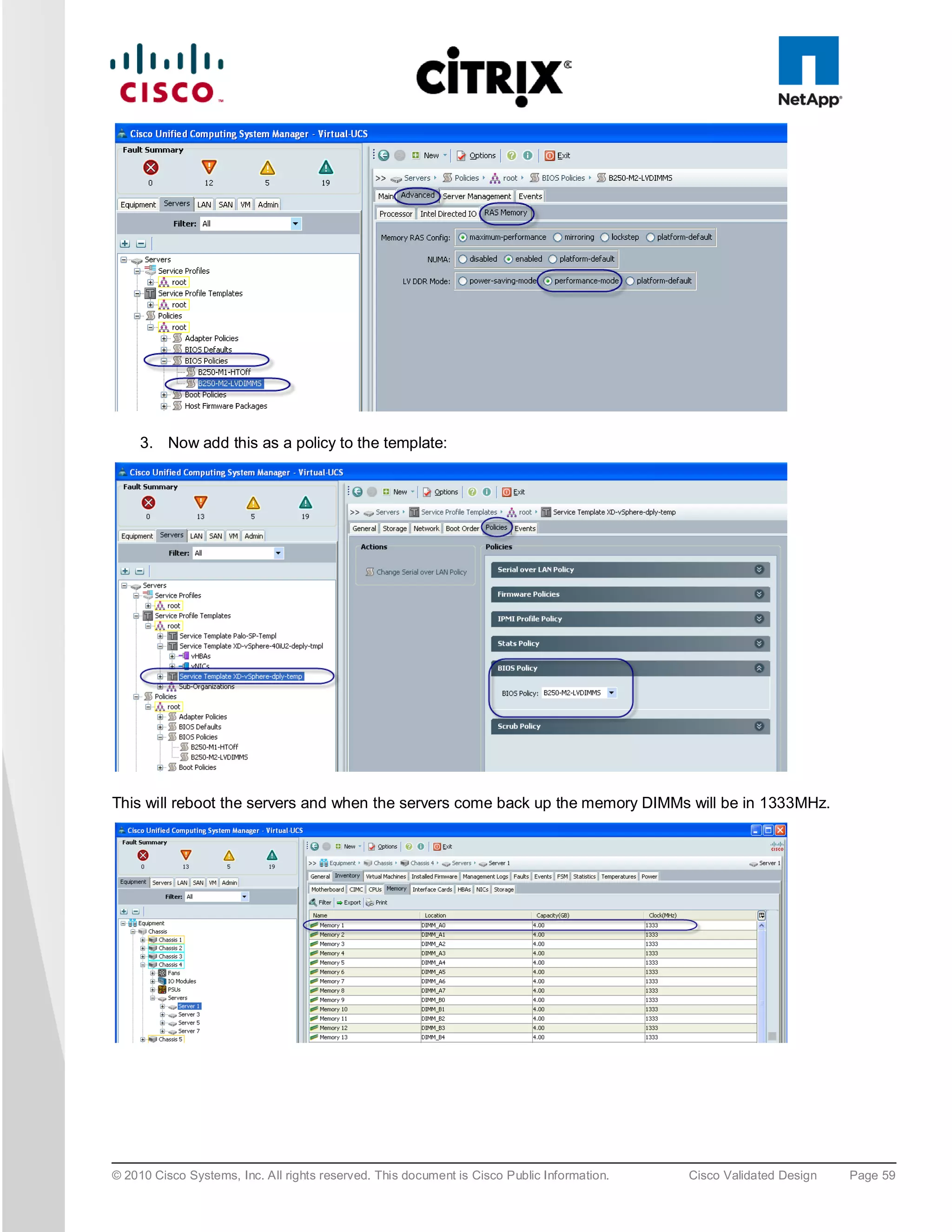This screenshot has height=1232, width=952.
Task: Open the RAS Memory tab
Action: [x=505, y=212]
